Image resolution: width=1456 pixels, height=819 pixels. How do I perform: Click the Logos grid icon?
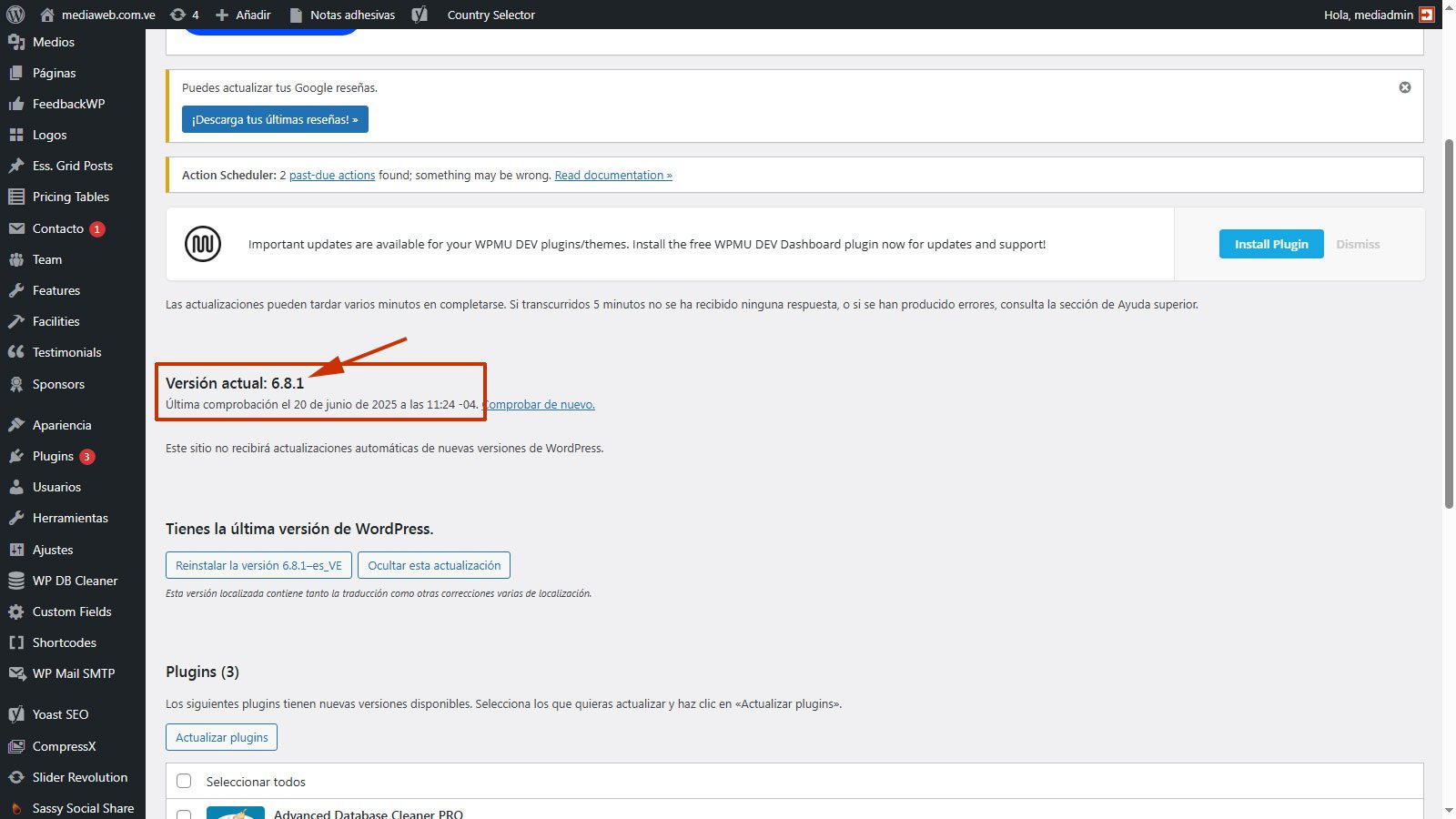click(x=16, y=135)
